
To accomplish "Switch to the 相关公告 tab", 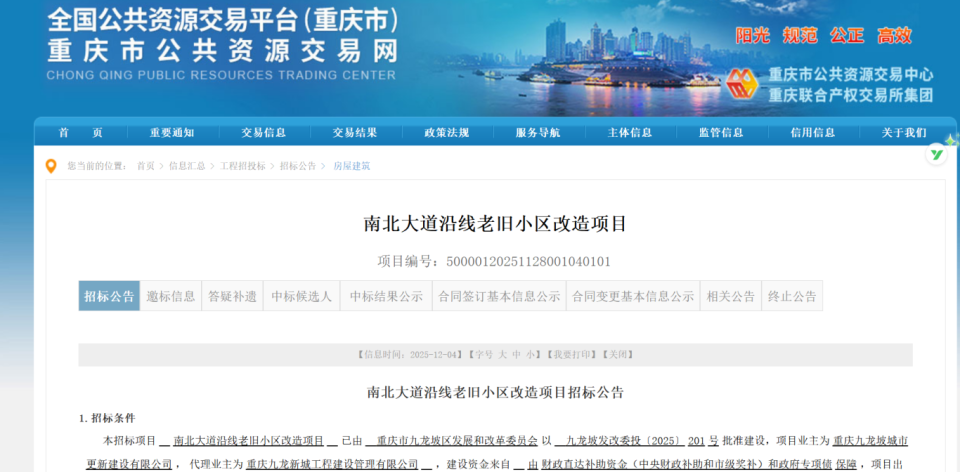I will coord(731,296).
